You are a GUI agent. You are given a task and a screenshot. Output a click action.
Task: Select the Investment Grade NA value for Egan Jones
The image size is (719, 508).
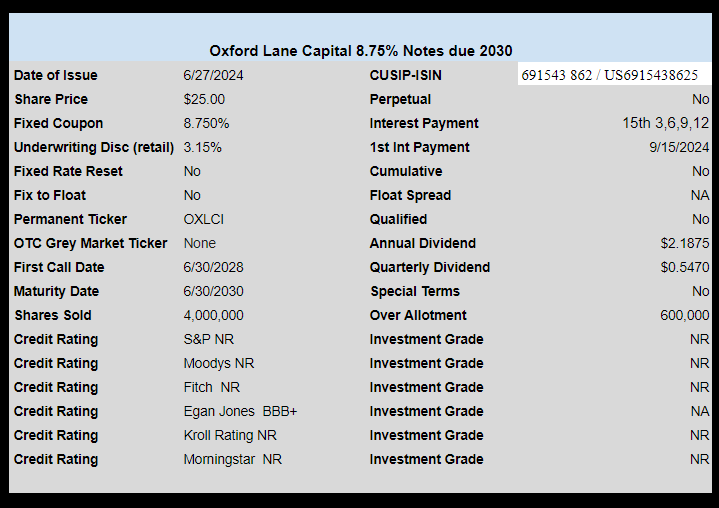[700, 411]
